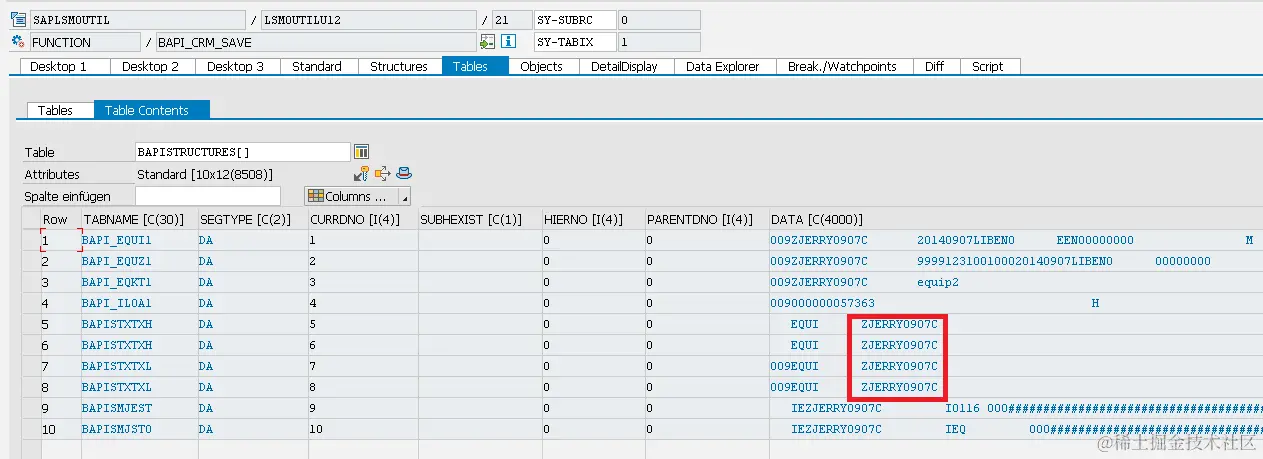The width and height of the screenshot is (1263, 459).
Task: Open the Objects tab
Action: [541, 66]
